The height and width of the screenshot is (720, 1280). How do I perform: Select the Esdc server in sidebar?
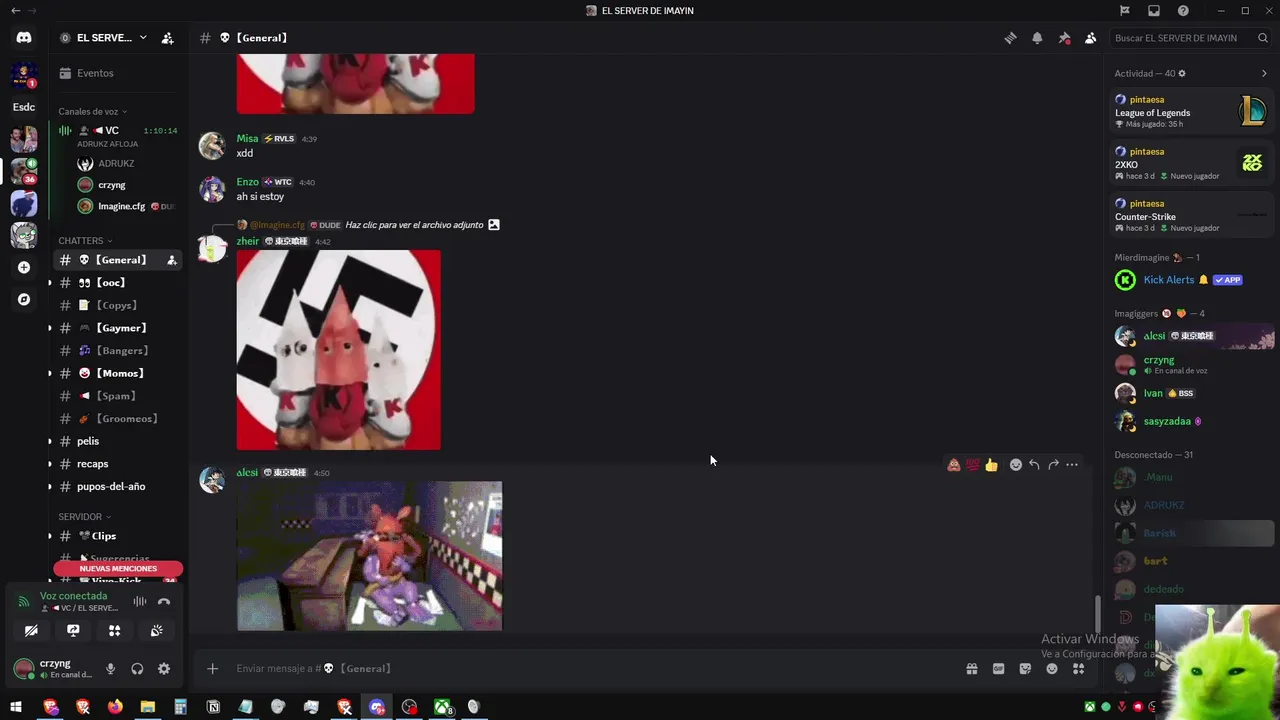point(24,107)
